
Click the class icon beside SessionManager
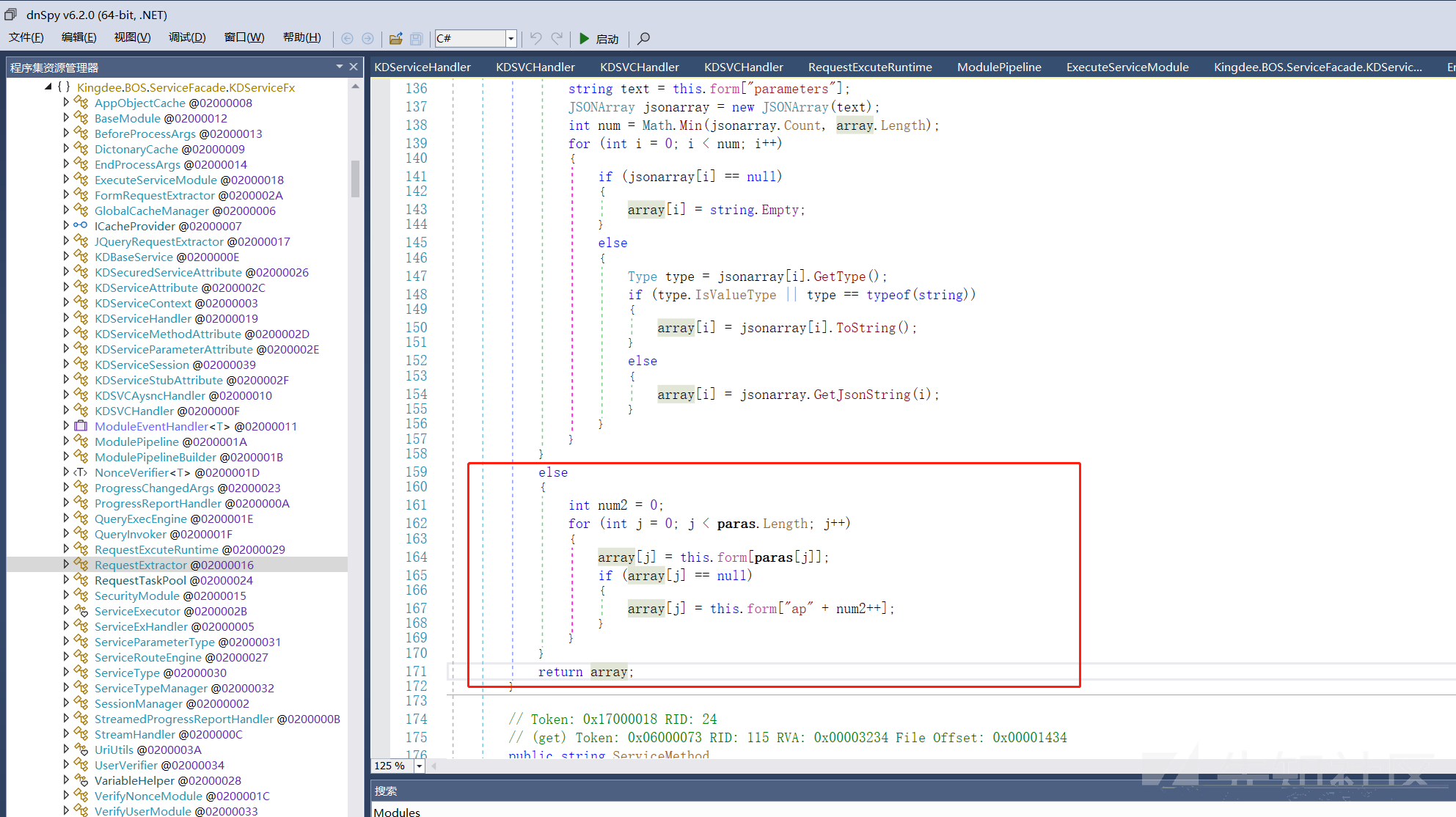click(x=81, y=703)
